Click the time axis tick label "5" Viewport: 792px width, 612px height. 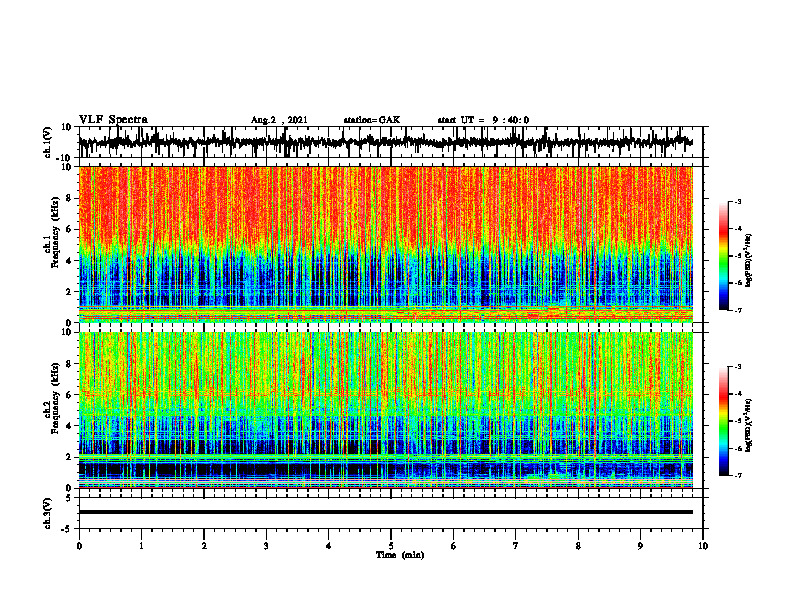(391, 546)
